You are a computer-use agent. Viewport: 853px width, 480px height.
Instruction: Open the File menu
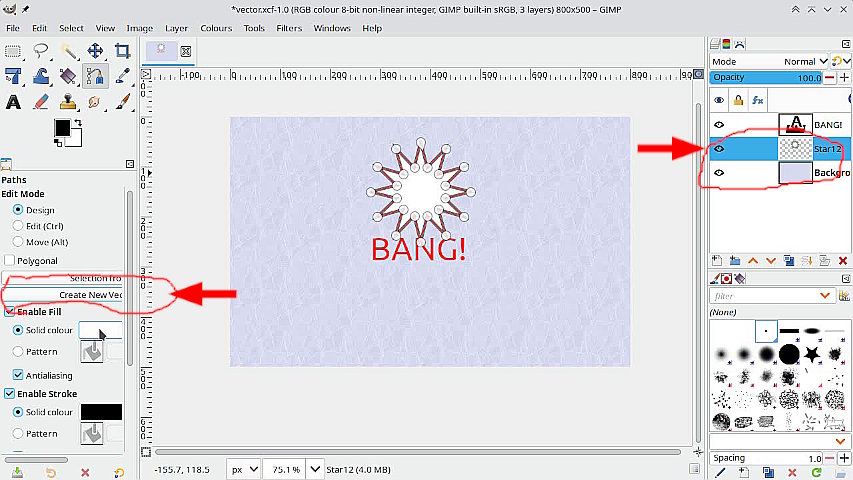pyautogui.click(x=13, y=28)
